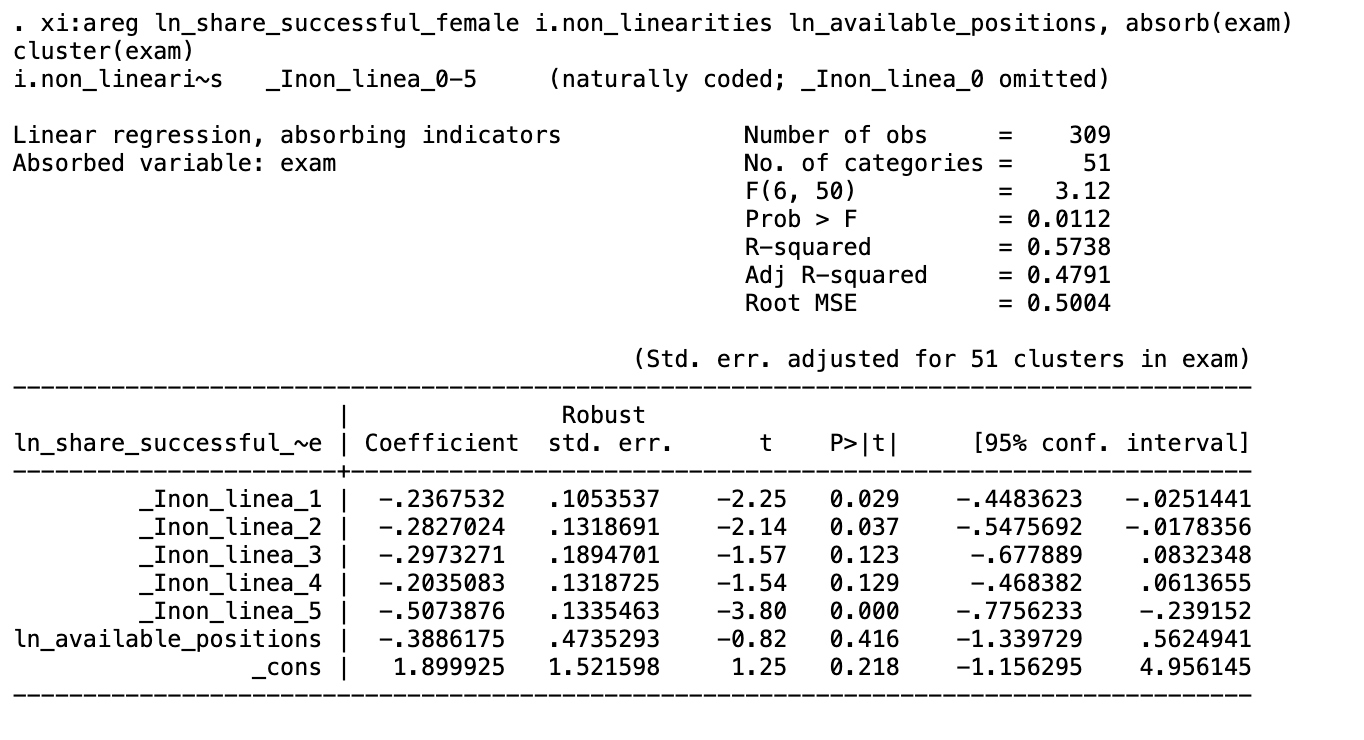1364x740 pixels.
Task: Click the cluster(exam) option text
Action: pos(104,50)
